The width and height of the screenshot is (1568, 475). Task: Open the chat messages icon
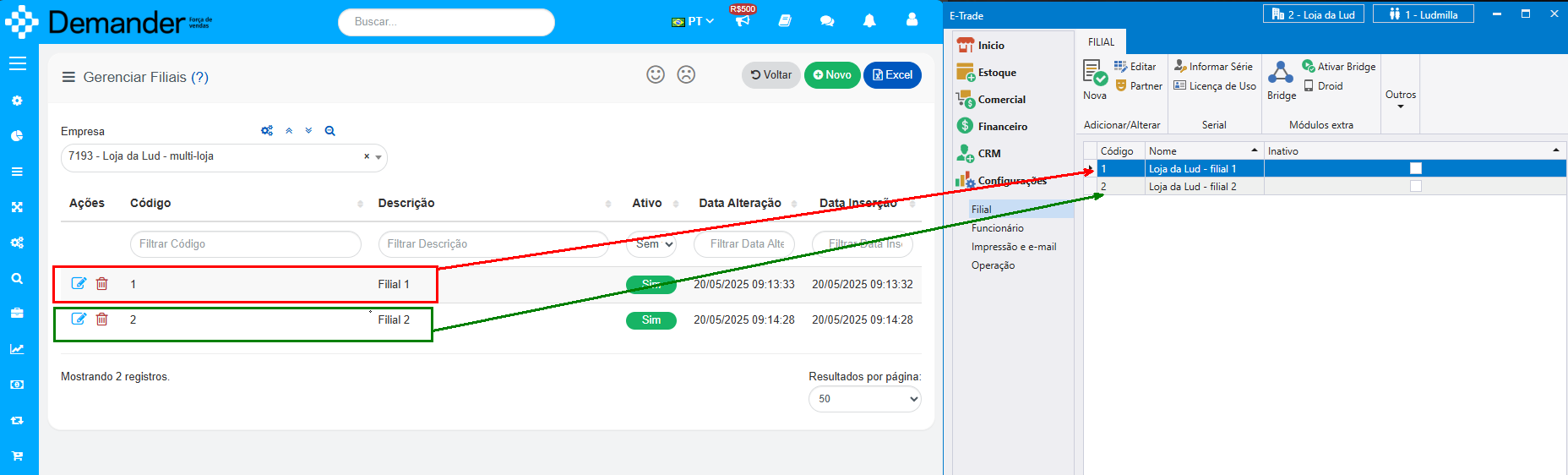827,20
